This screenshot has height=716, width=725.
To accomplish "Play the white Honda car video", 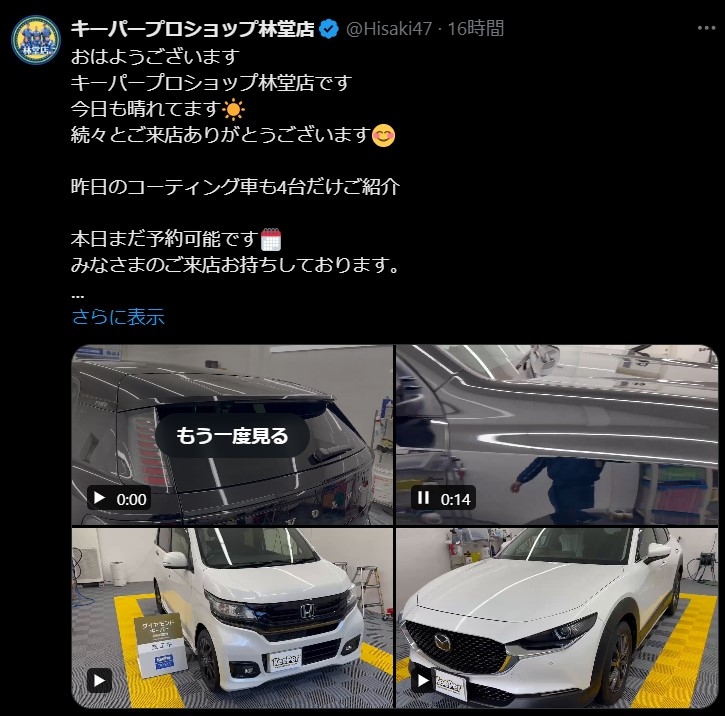I will (x=99, y=680).
